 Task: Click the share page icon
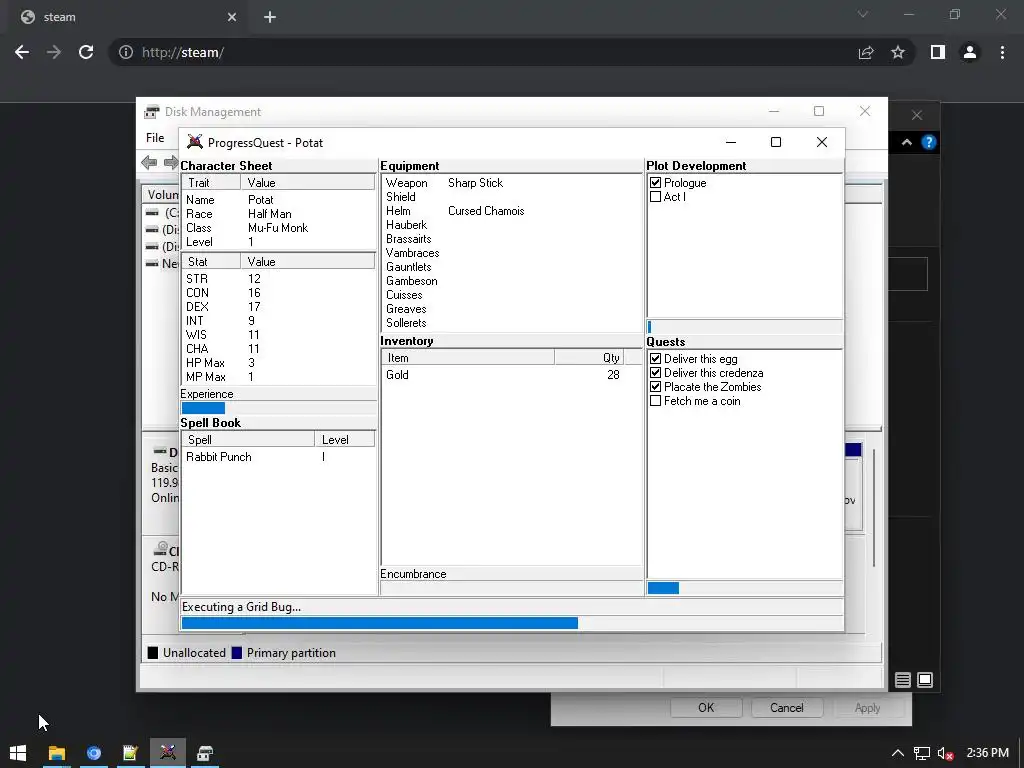[866, 52]
